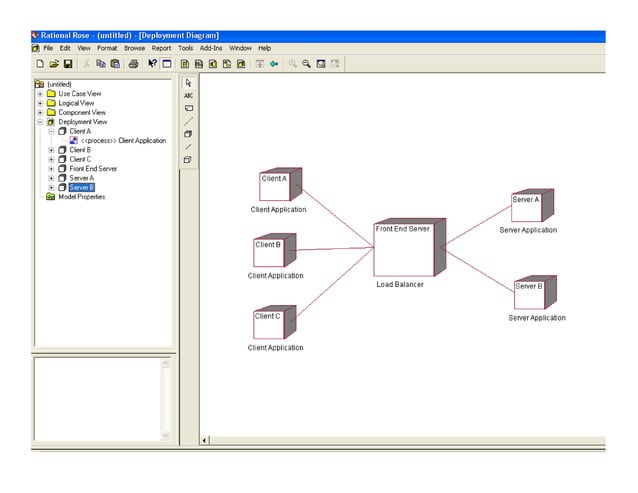
Task: Open the Tools menu
Action: [x=185, y=48]
